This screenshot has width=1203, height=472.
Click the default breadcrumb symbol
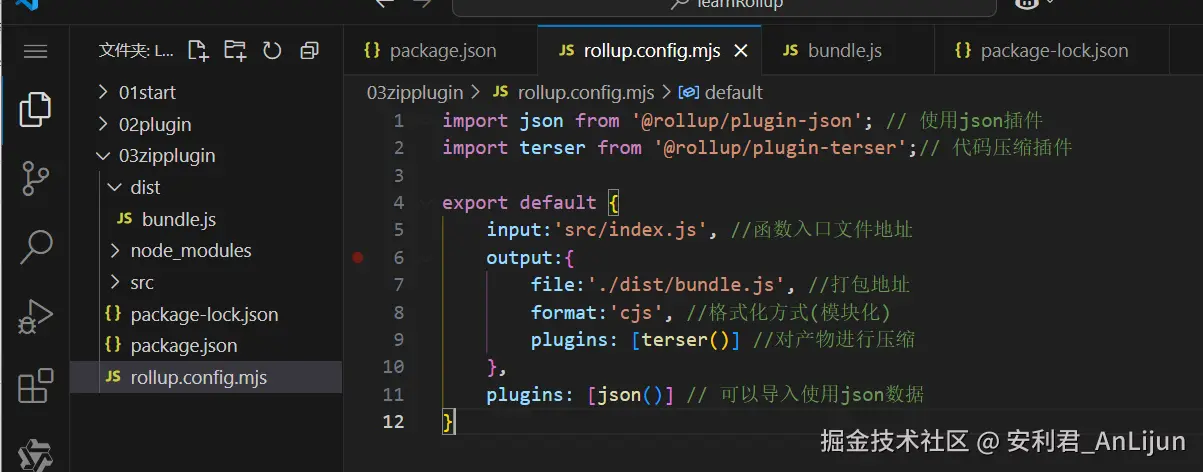click(721, 92)
